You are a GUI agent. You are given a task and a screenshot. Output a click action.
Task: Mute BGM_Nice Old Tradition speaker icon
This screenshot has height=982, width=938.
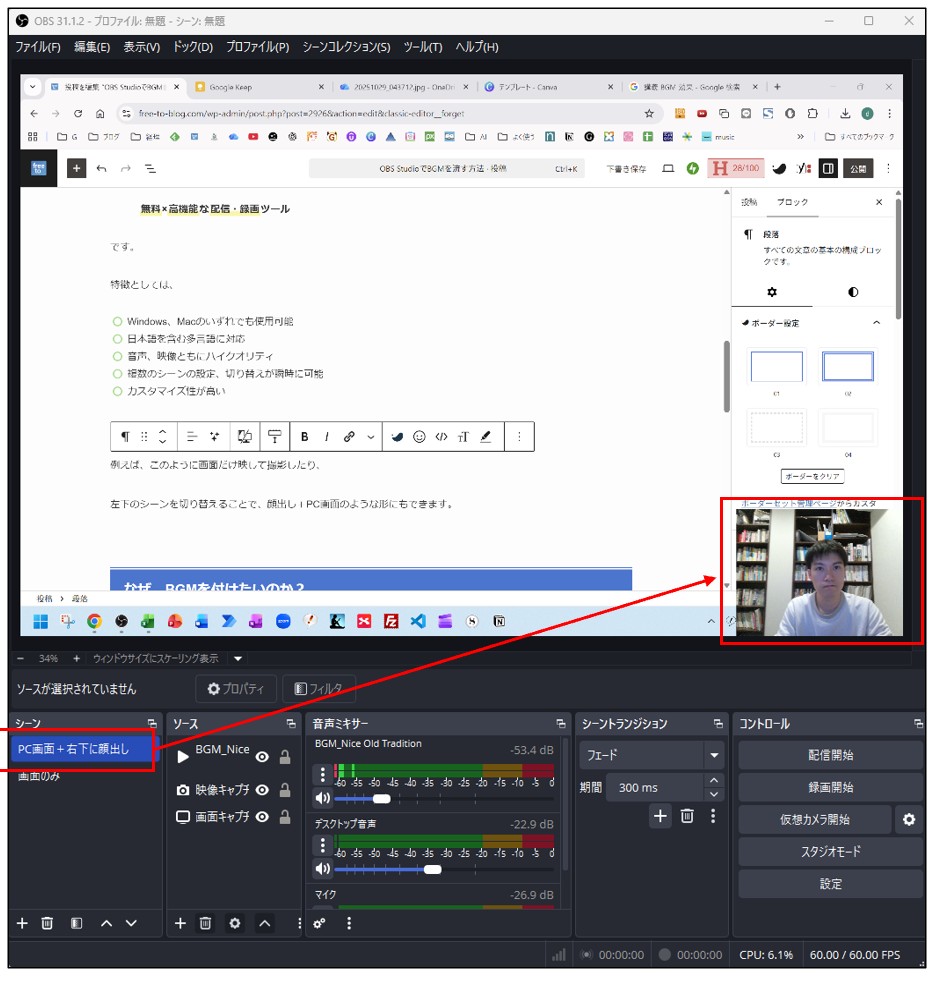[322, 798]
